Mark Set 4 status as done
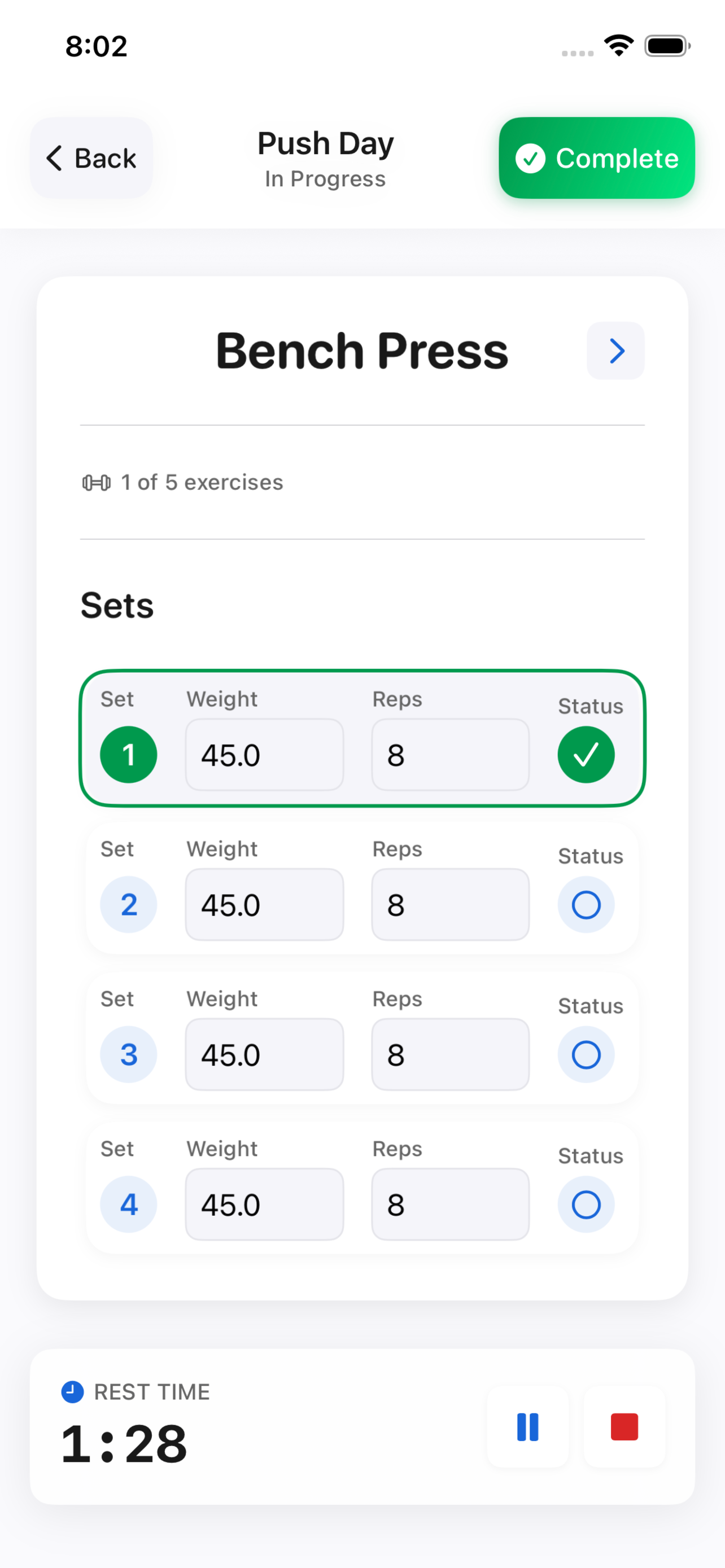Viewport: 725px width, 1568px height. pos(586,1204)
